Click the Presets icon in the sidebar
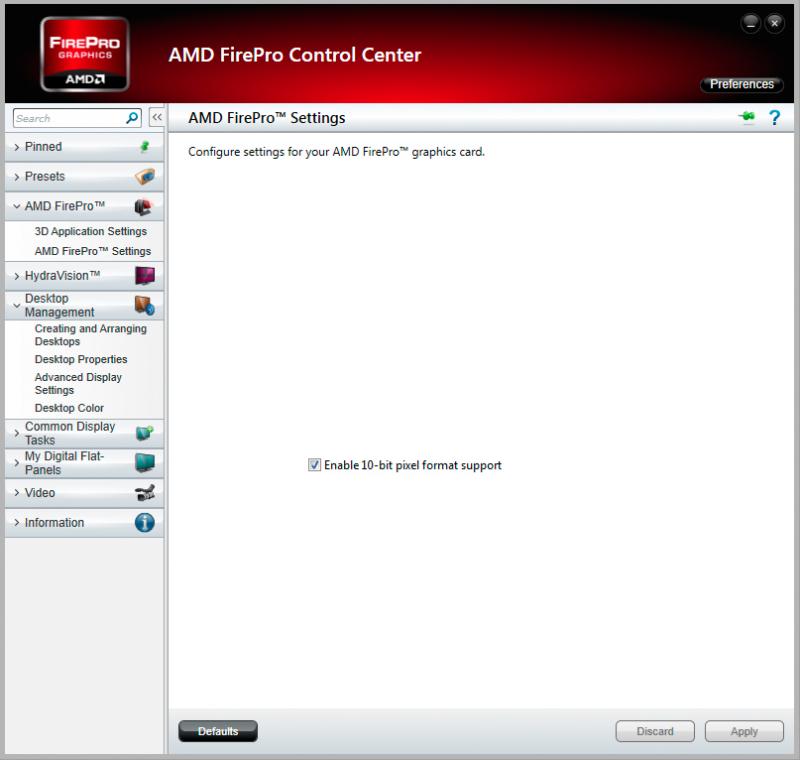The image size is (800, 760). point(145,176)
